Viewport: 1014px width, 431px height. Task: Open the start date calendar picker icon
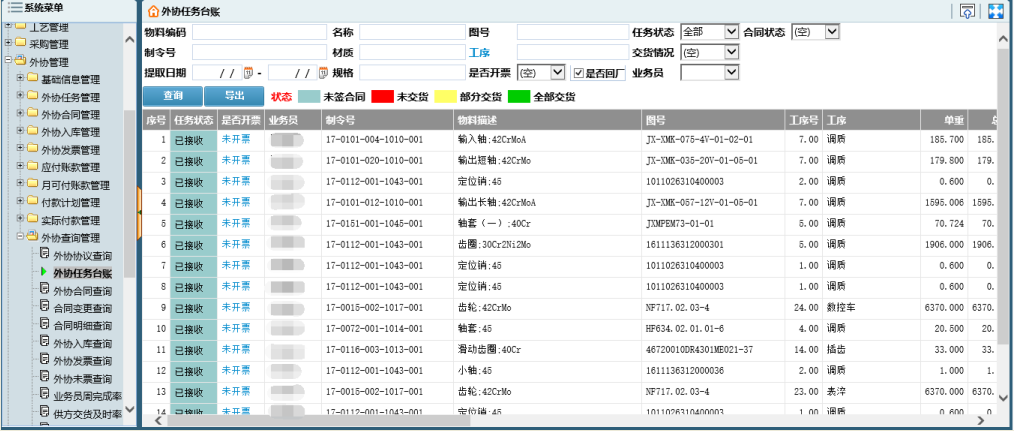pyautogui.click(x=246, y=73)
